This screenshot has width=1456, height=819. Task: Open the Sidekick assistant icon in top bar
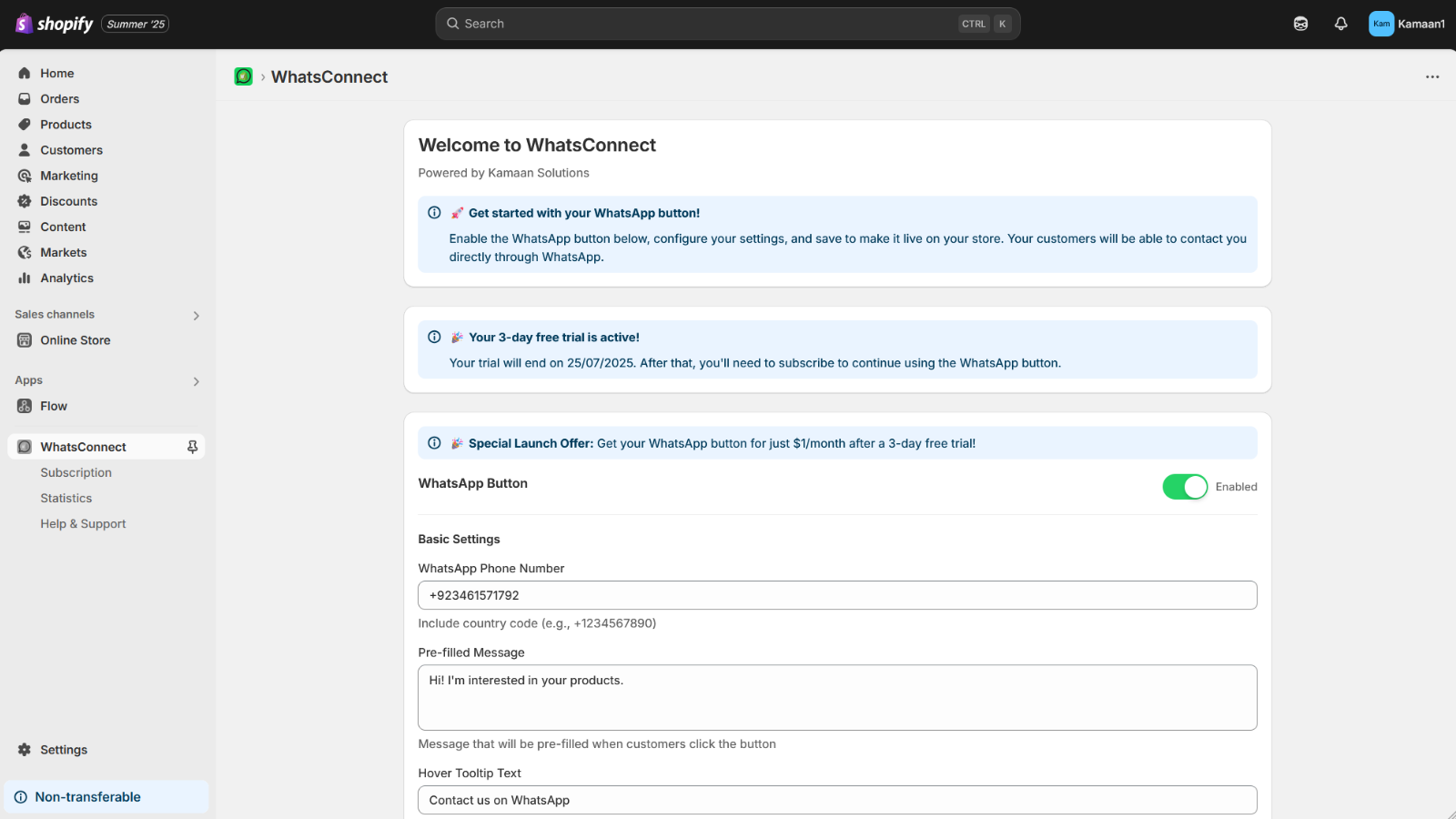(x=1300, y=24)
